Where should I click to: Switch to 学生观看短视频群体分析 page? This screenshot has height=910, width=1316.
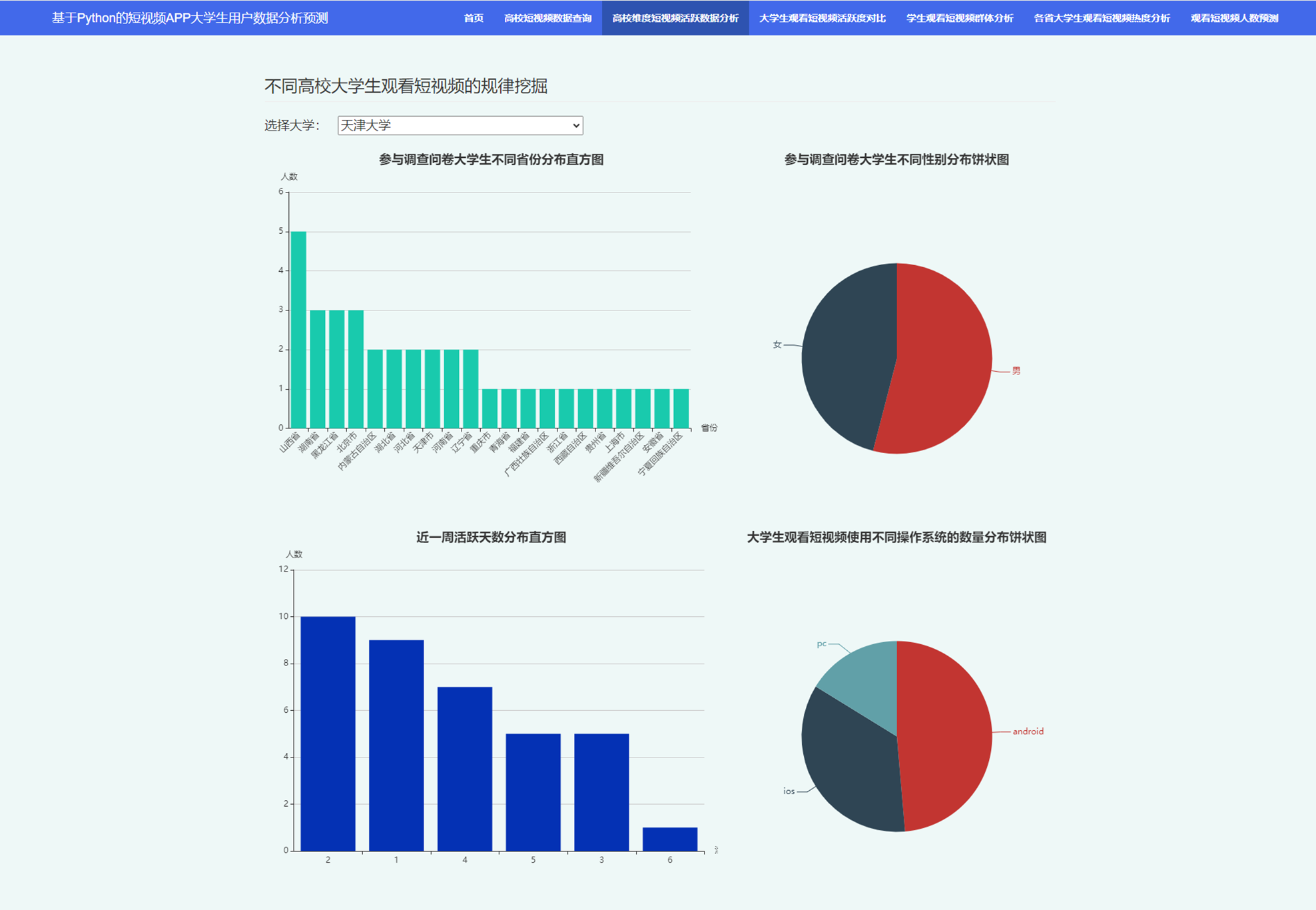[959, 18]
